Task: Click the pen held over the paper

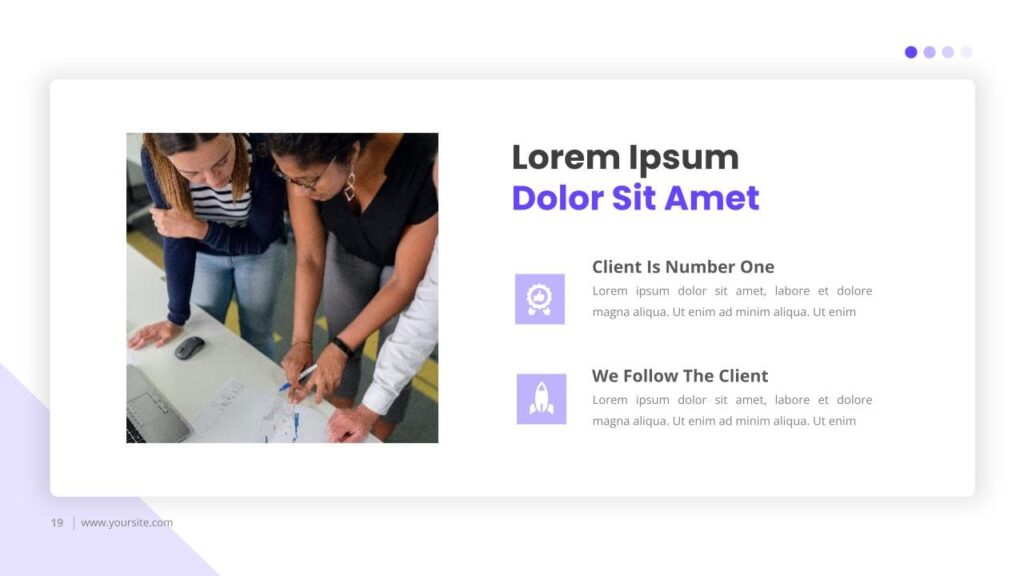Action: click(x=298, y=378)
